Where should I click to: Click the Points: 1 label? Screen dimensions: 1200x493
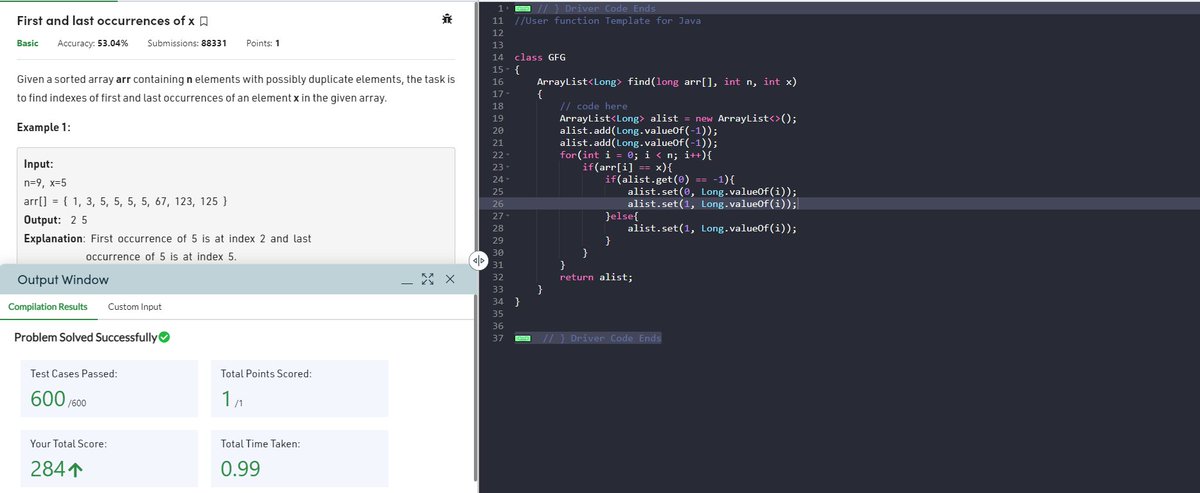coord(262,43)
